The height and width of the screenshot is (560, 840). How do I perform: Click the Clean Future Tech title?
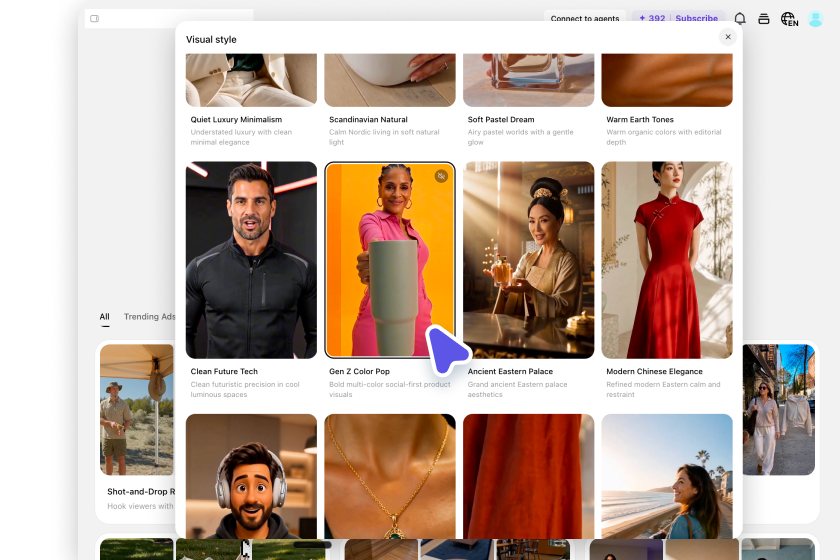pos(224,371)
